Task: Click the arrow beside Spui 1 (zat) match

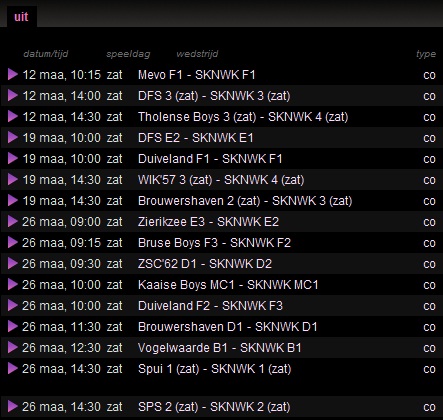Action: pyautogui.click(x=13, y=368)
